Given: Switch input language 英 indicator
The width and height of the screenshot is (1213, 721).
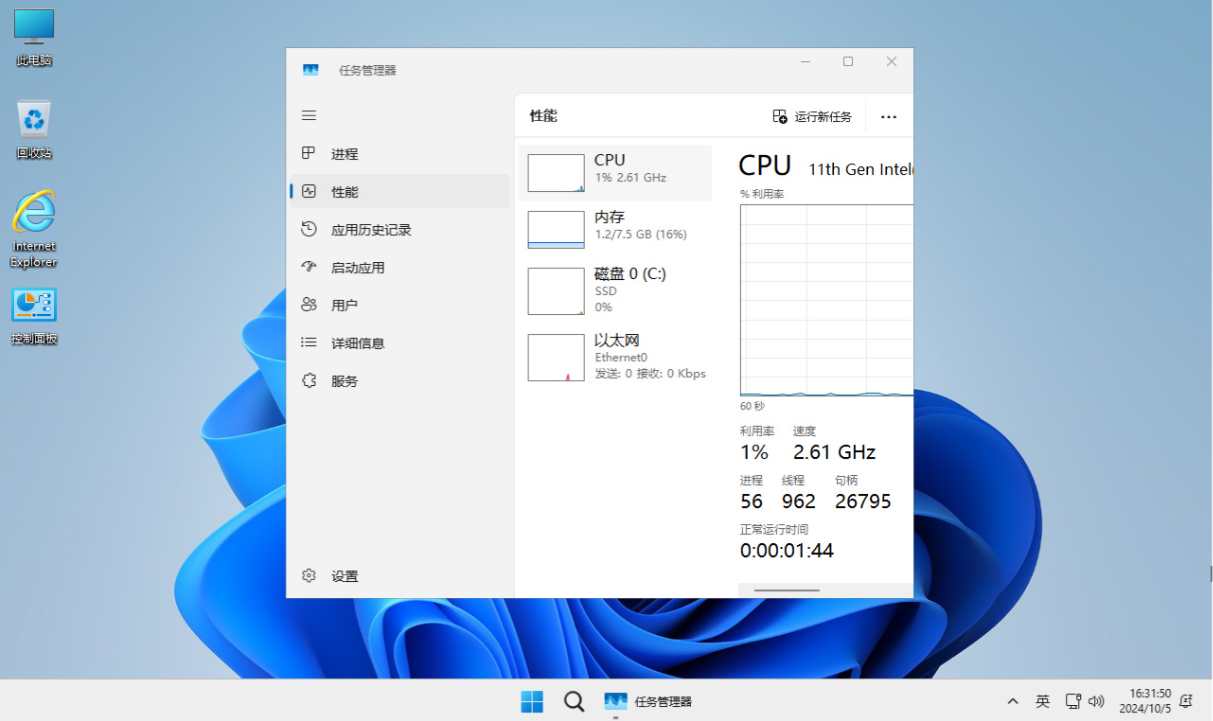Looking at the screenshot, I should 1042,702.
